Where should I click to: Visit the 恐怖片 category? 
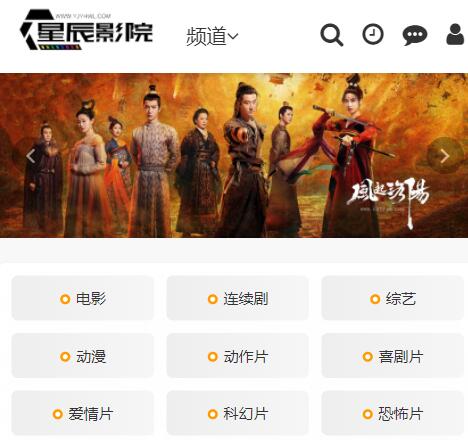tap(393, 413)
